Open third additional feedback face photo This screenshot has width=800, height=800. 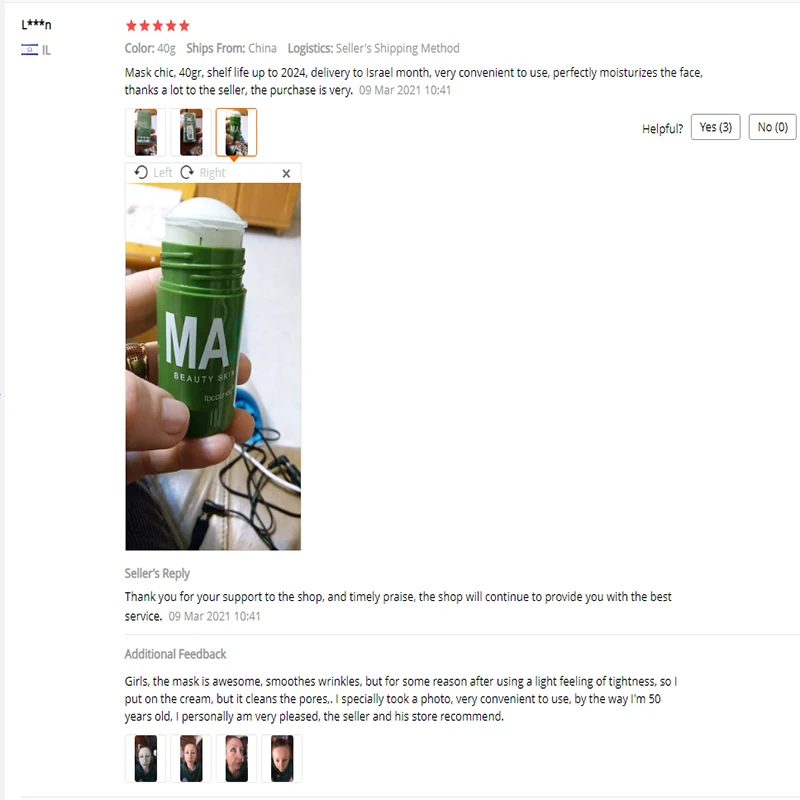236,759
